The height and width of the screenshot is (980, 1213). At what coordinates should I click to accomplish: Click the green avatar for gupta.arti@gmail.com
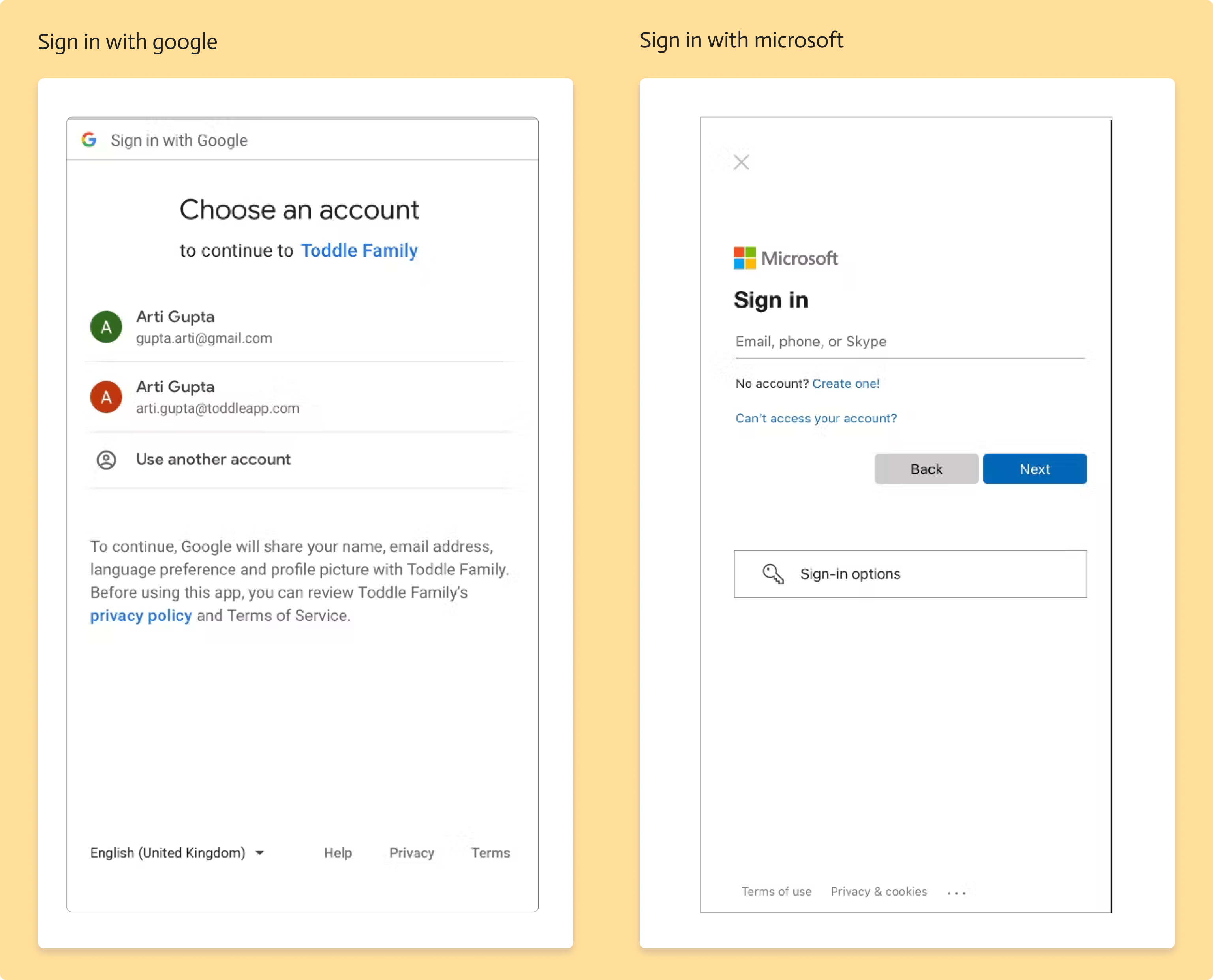click(x=106, y=327)
